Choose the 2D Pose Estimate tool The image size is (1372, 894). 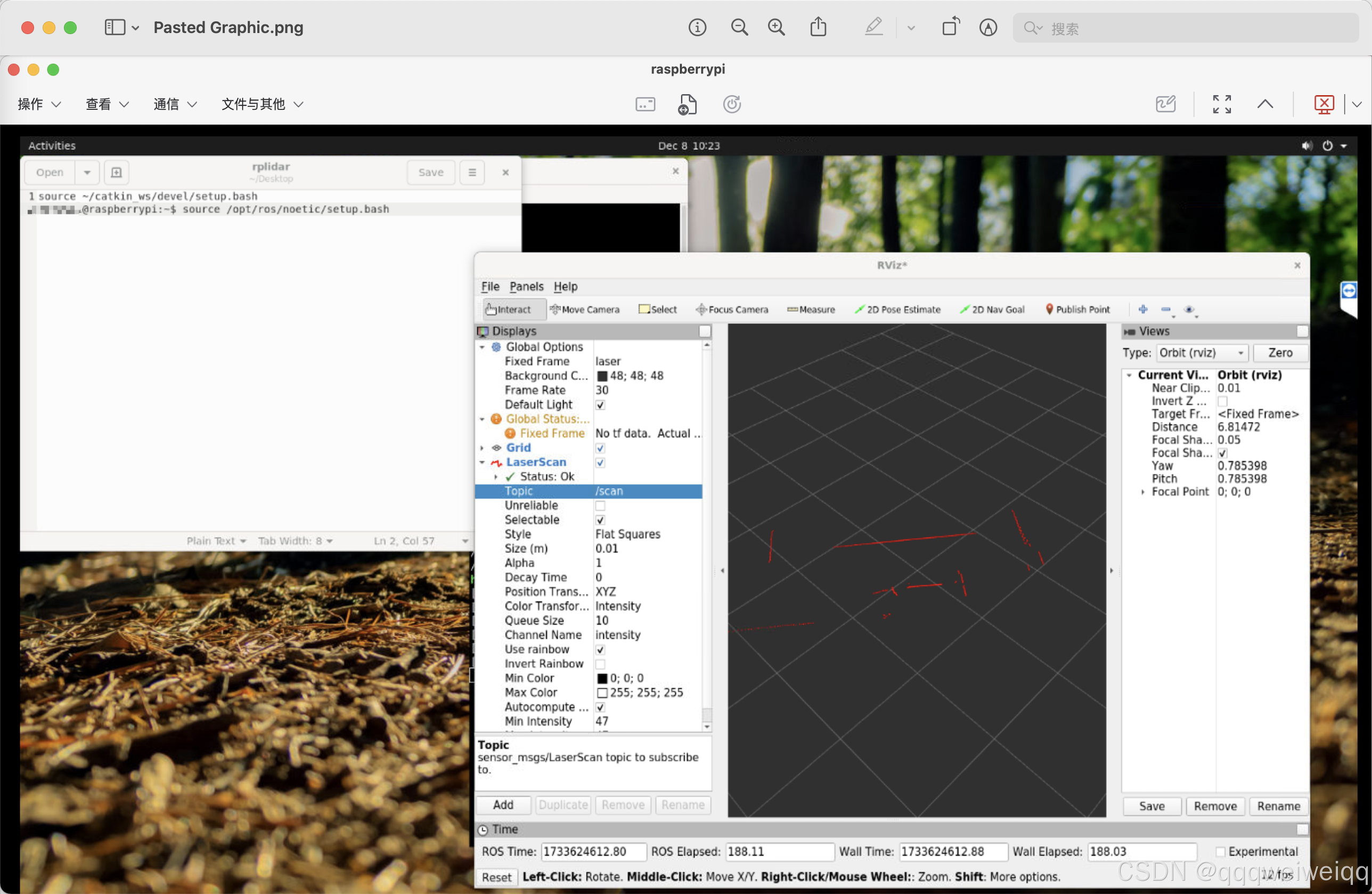coord(897,309)
